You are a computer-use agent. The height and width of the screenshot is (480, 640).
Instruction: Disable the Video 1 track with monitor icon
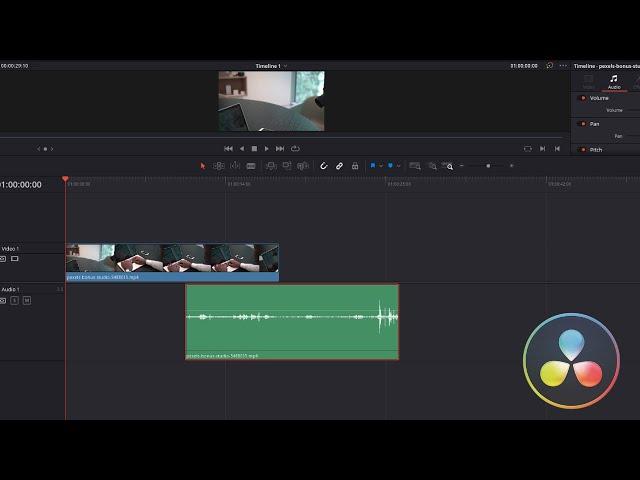15,259
